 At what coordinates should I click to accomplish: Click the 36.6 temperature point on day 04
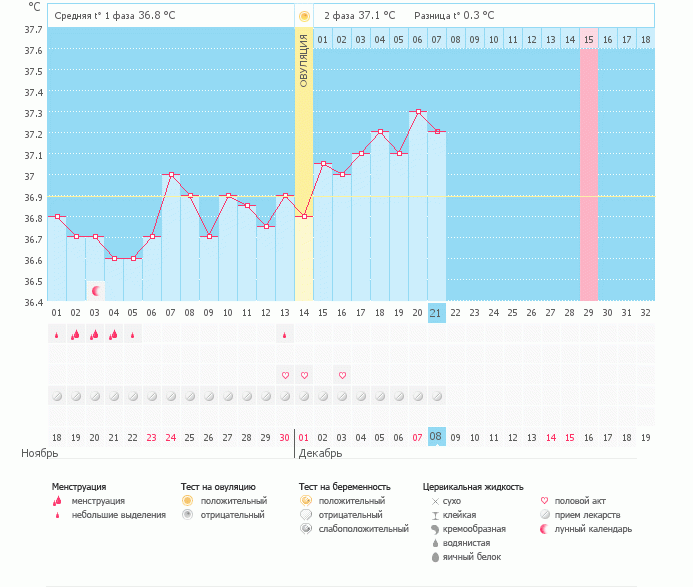114,259
